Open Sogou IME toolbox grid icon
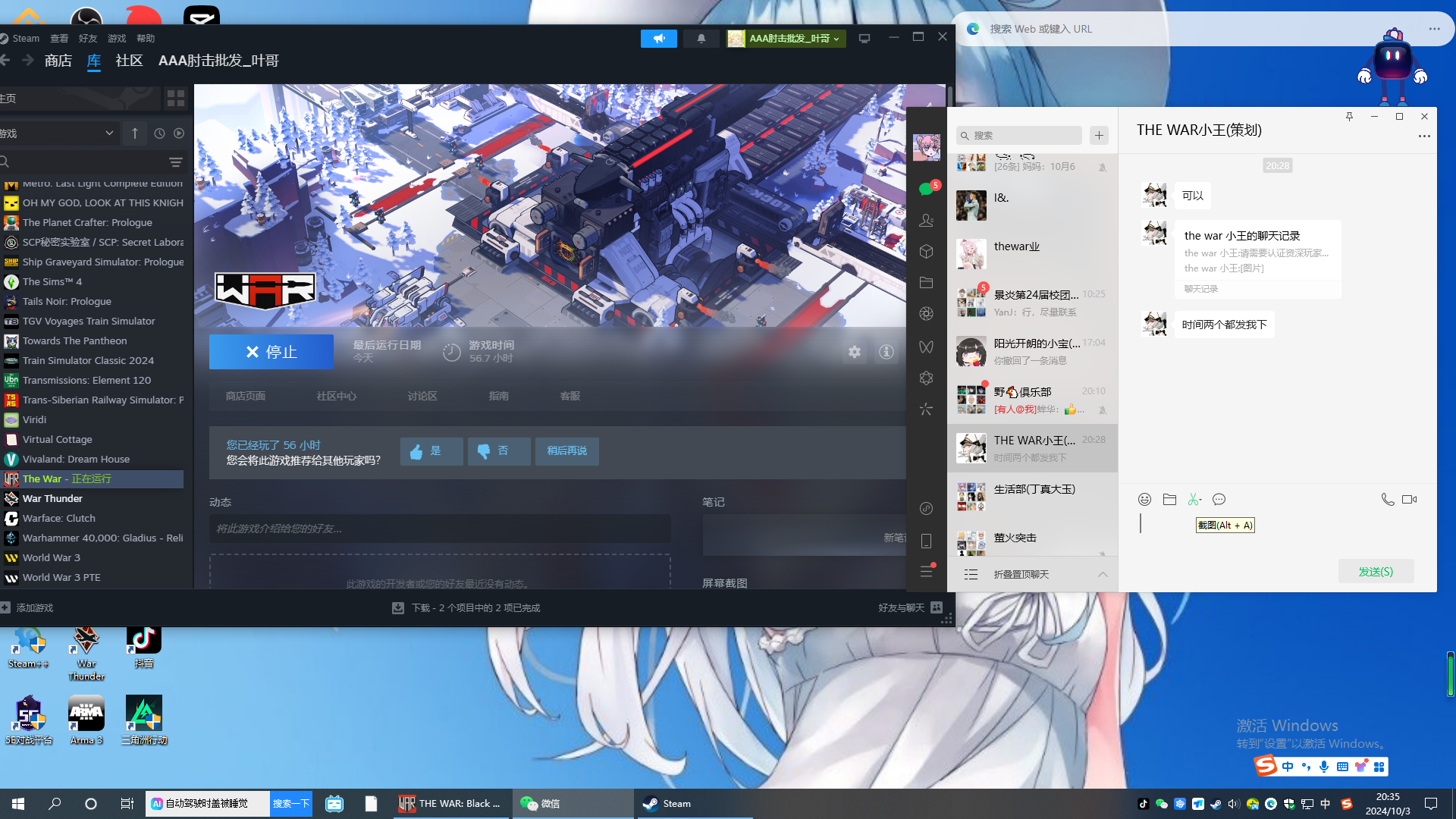This screenshot has width=1456, height=819. (1379, 767)
